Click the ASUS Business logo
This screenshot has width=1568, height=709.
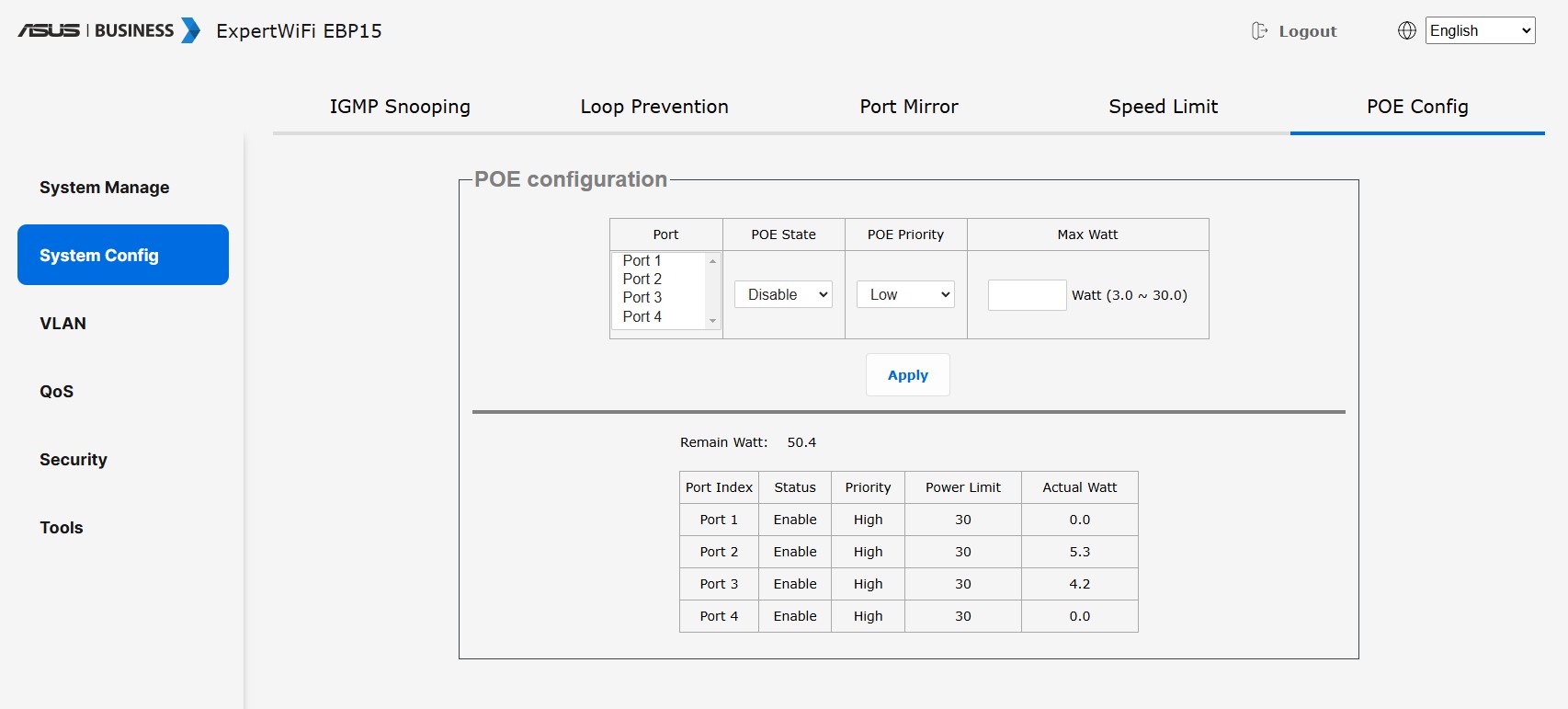pyautogui.click(x=108, y=30)
